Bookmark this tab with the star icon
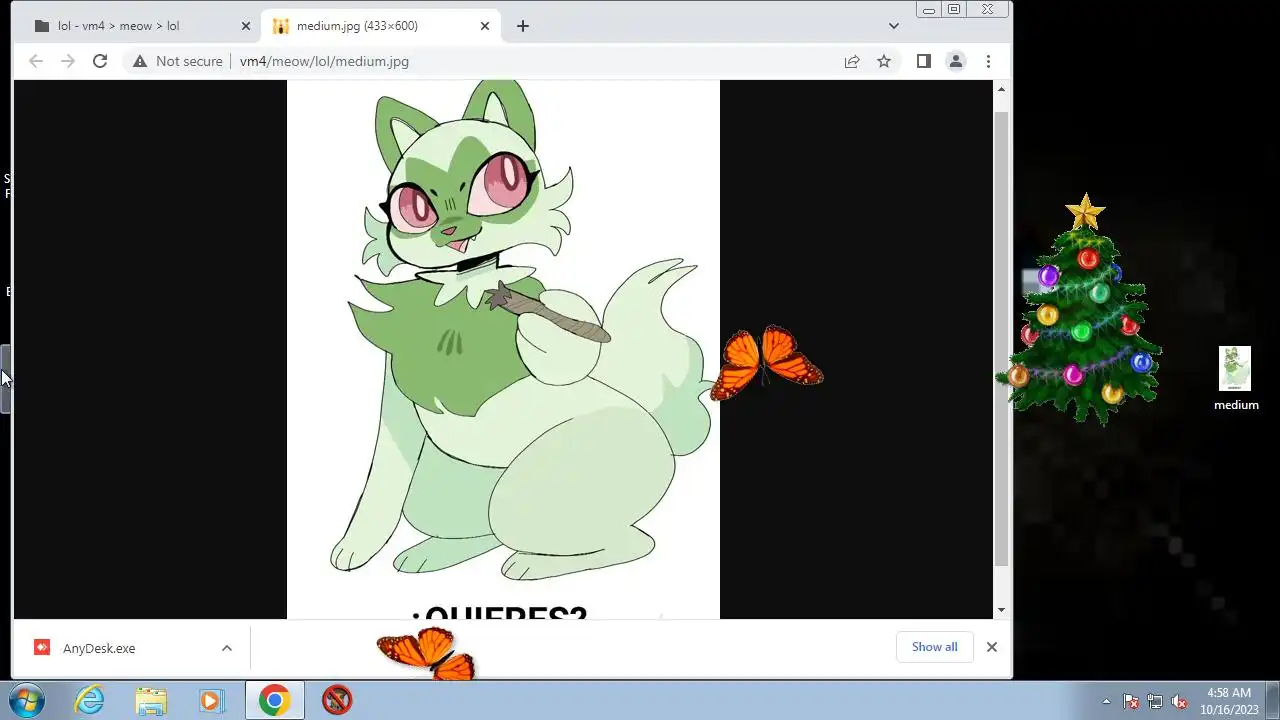 point(884,61)
